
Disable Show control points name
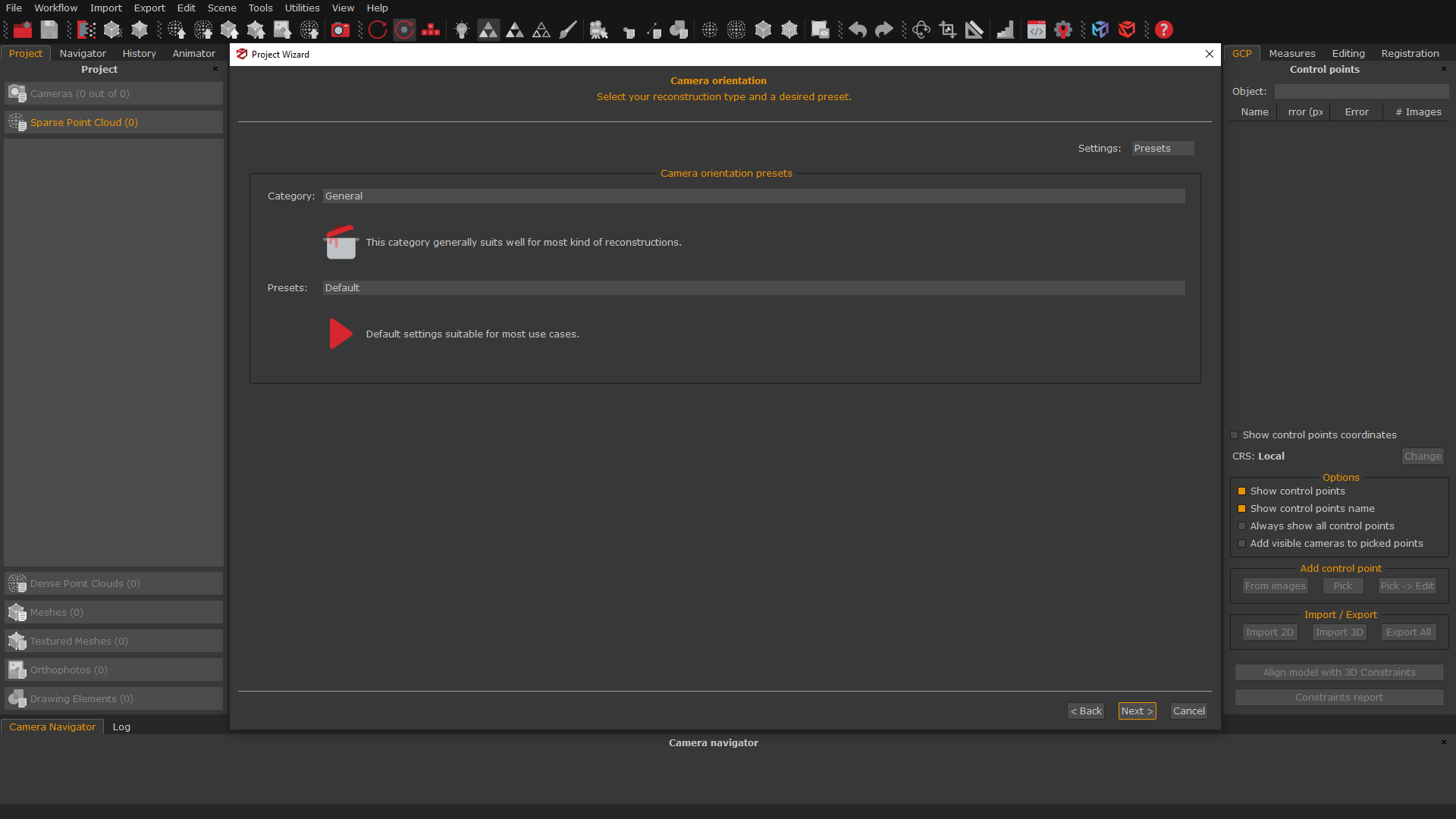pos(1241,508)
